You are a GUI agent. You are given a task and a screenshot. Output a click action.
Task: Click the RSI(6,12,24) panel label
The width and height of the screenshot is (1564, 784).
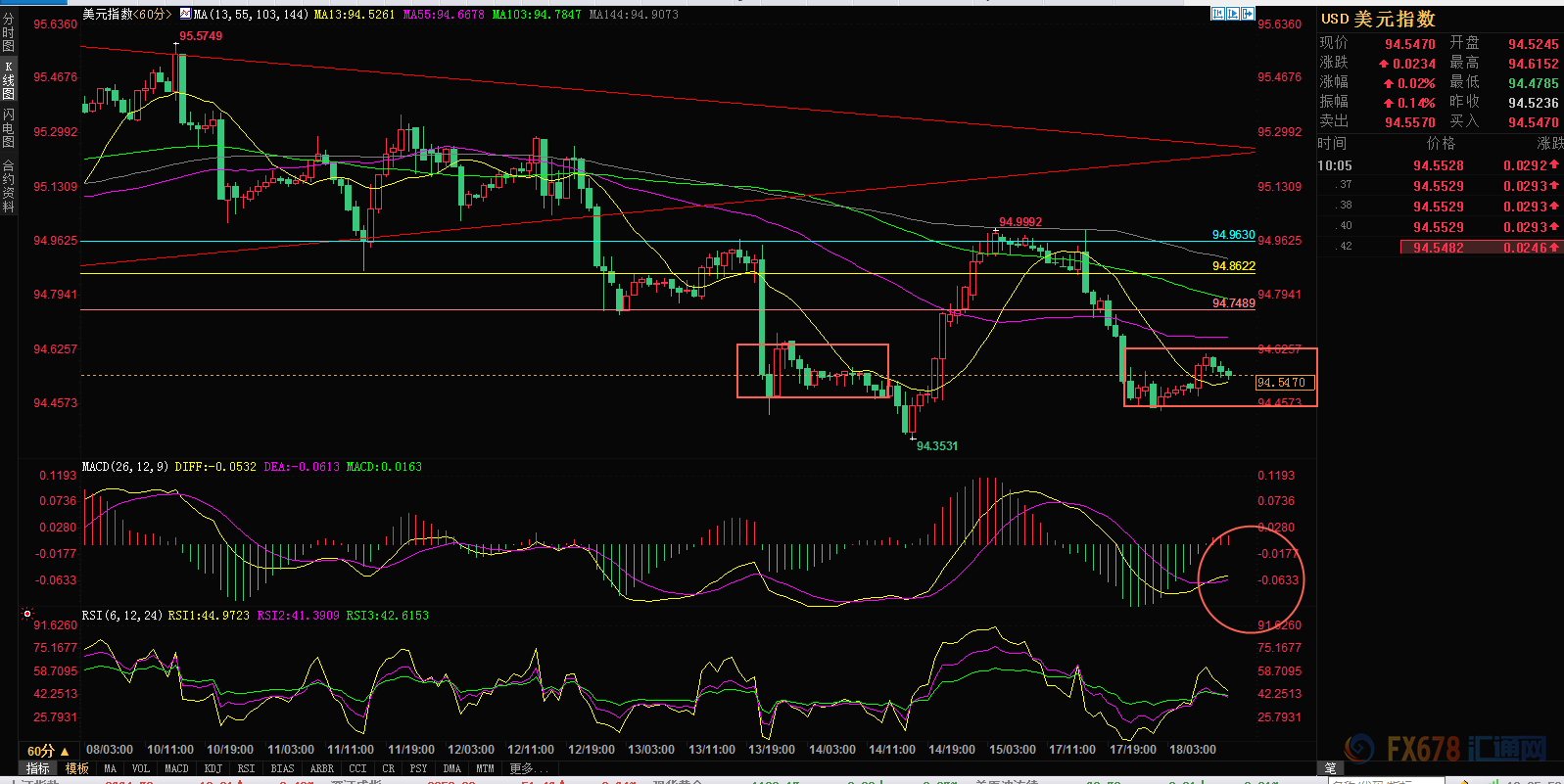[x=123, y=616]
